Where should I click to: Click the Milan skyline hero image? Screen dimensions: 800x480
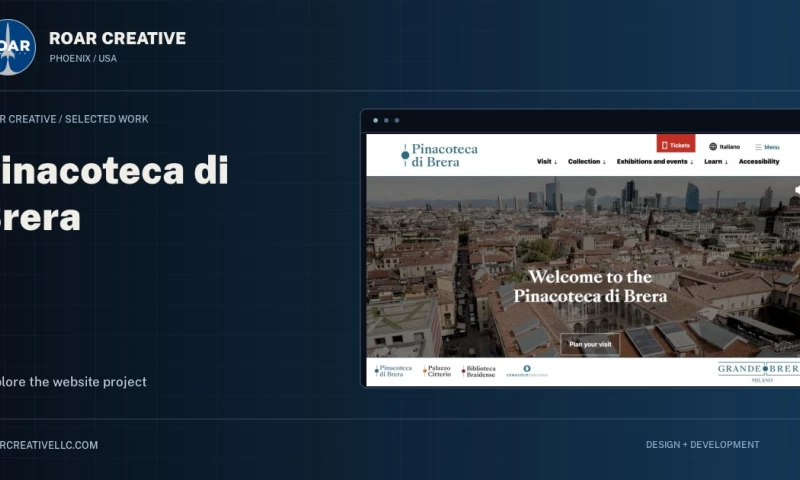pos(583,267)
